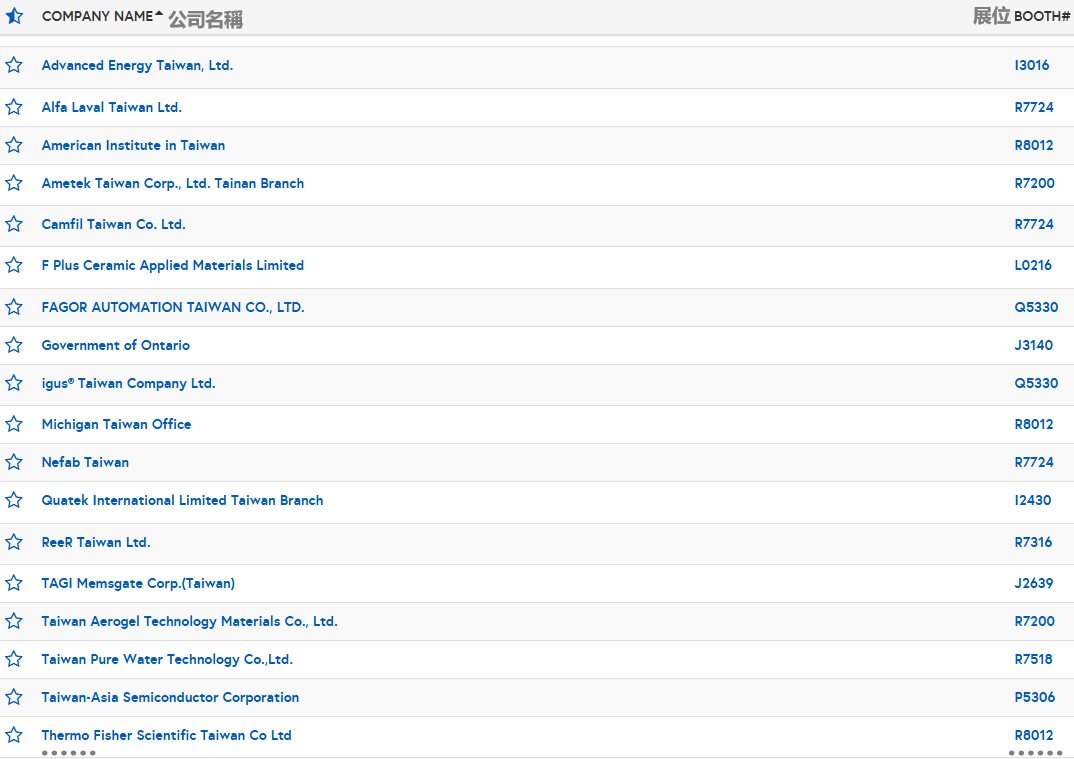Open Michigan Taiwan Office link
Image resolution: width=1074 pixels, height=759 pixels.
point(116,424)
